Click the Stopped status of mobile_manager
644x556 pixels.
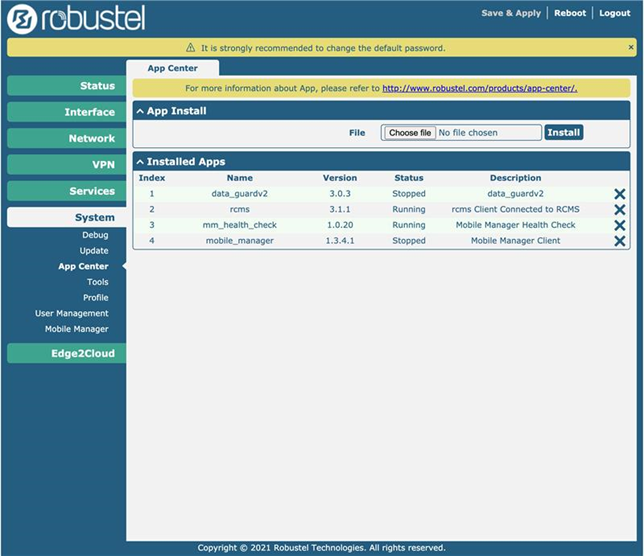(x=409, y=241)
